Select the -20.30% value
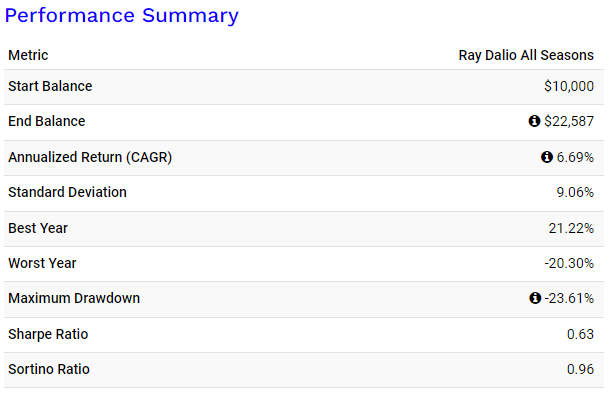Image resolution: width=611 pixels, height=395 pixels. click(x=569, y=263)
